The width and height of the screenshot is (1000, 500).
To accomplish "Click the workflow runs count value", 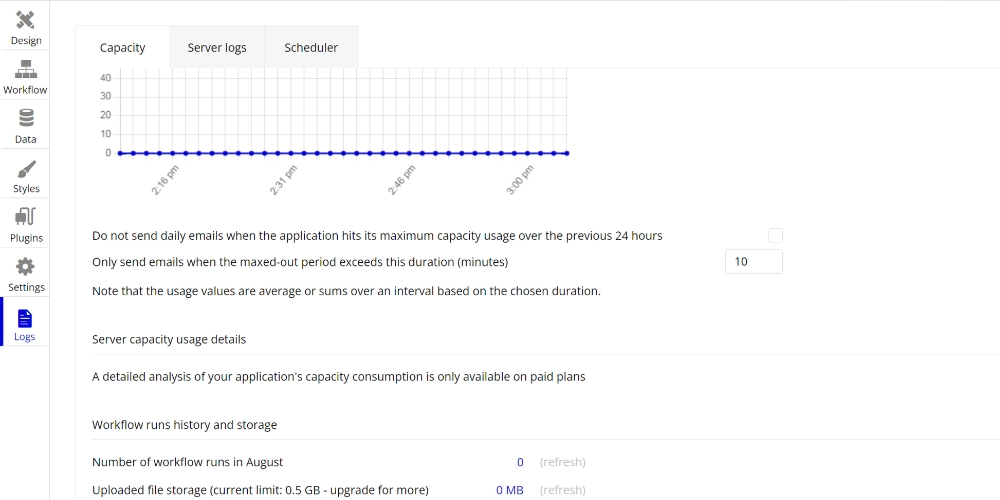I will pos(520,462).
